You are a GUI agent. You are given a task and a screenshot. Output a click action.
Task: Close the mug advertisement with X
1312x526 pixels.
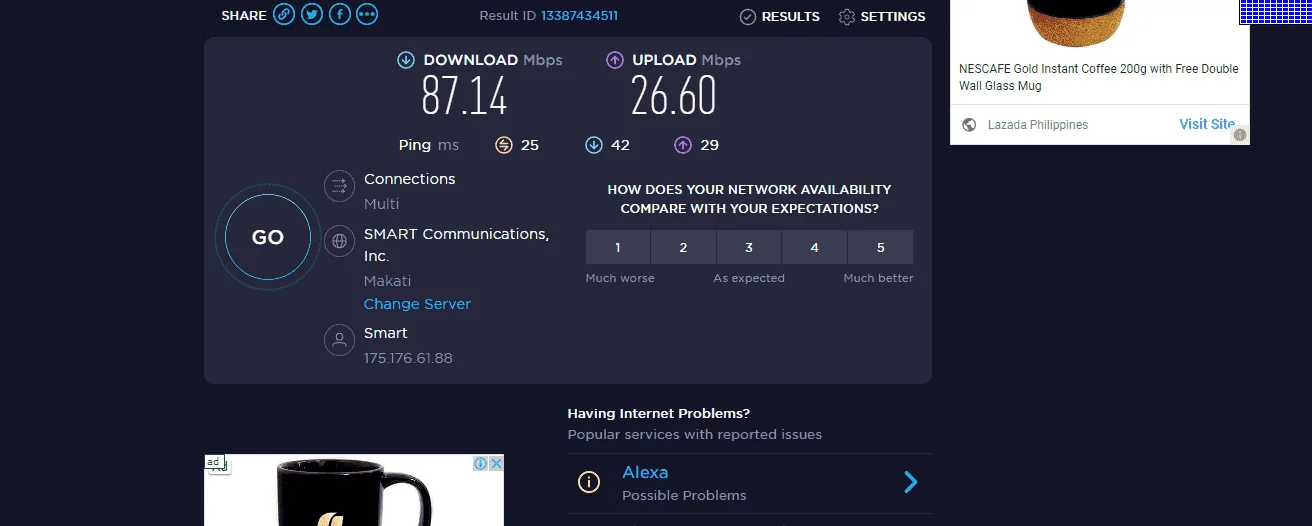tap(496, 463)
